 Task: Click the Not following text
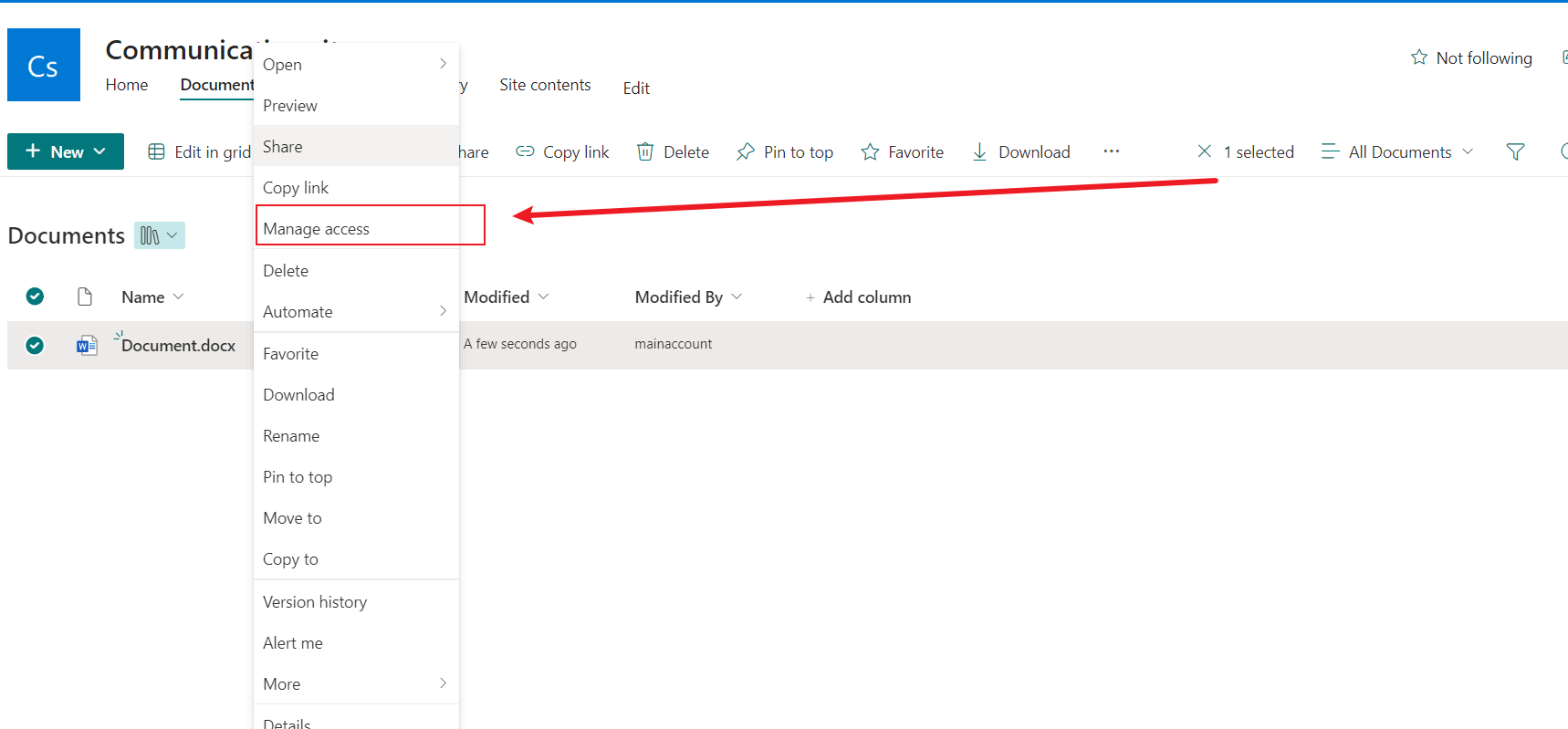pyautogui.click(x=1484, y=57)
